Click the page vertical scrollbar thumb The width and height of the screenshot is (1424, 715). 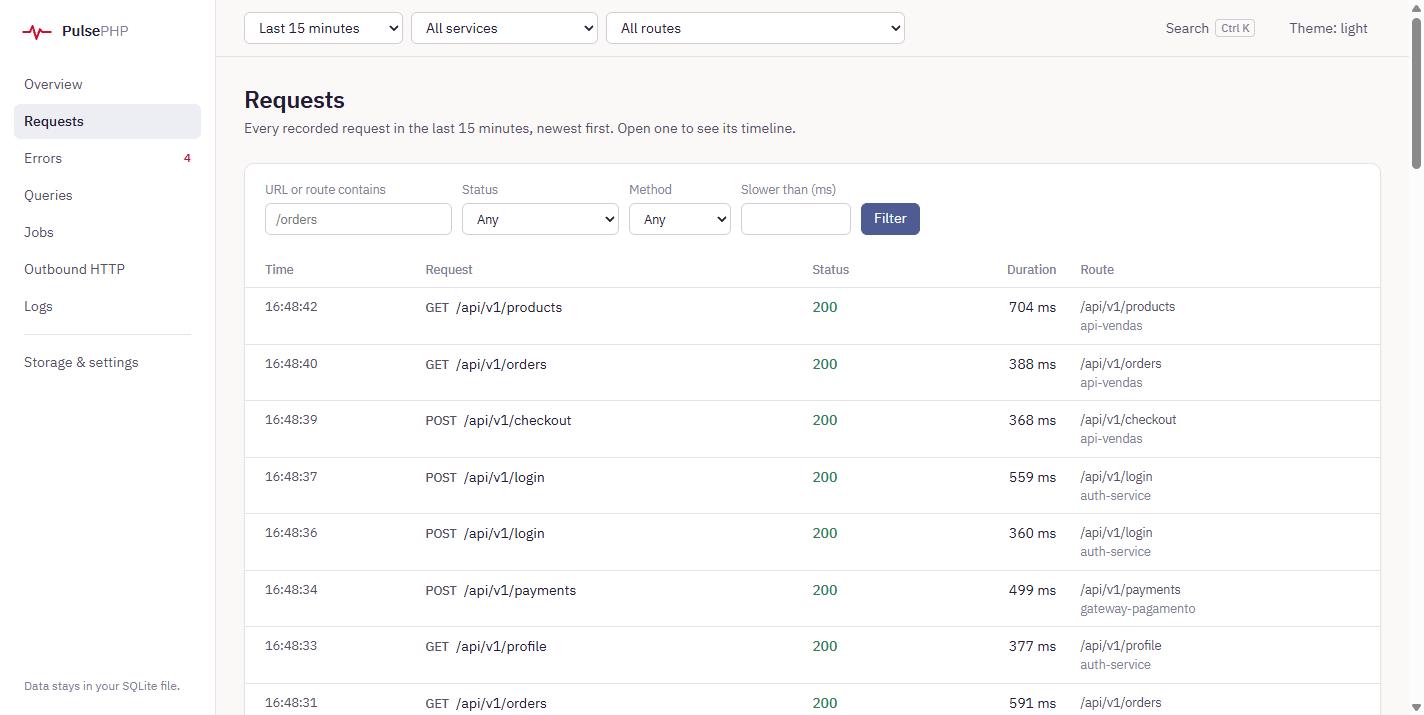click(x=1416, y=93)
